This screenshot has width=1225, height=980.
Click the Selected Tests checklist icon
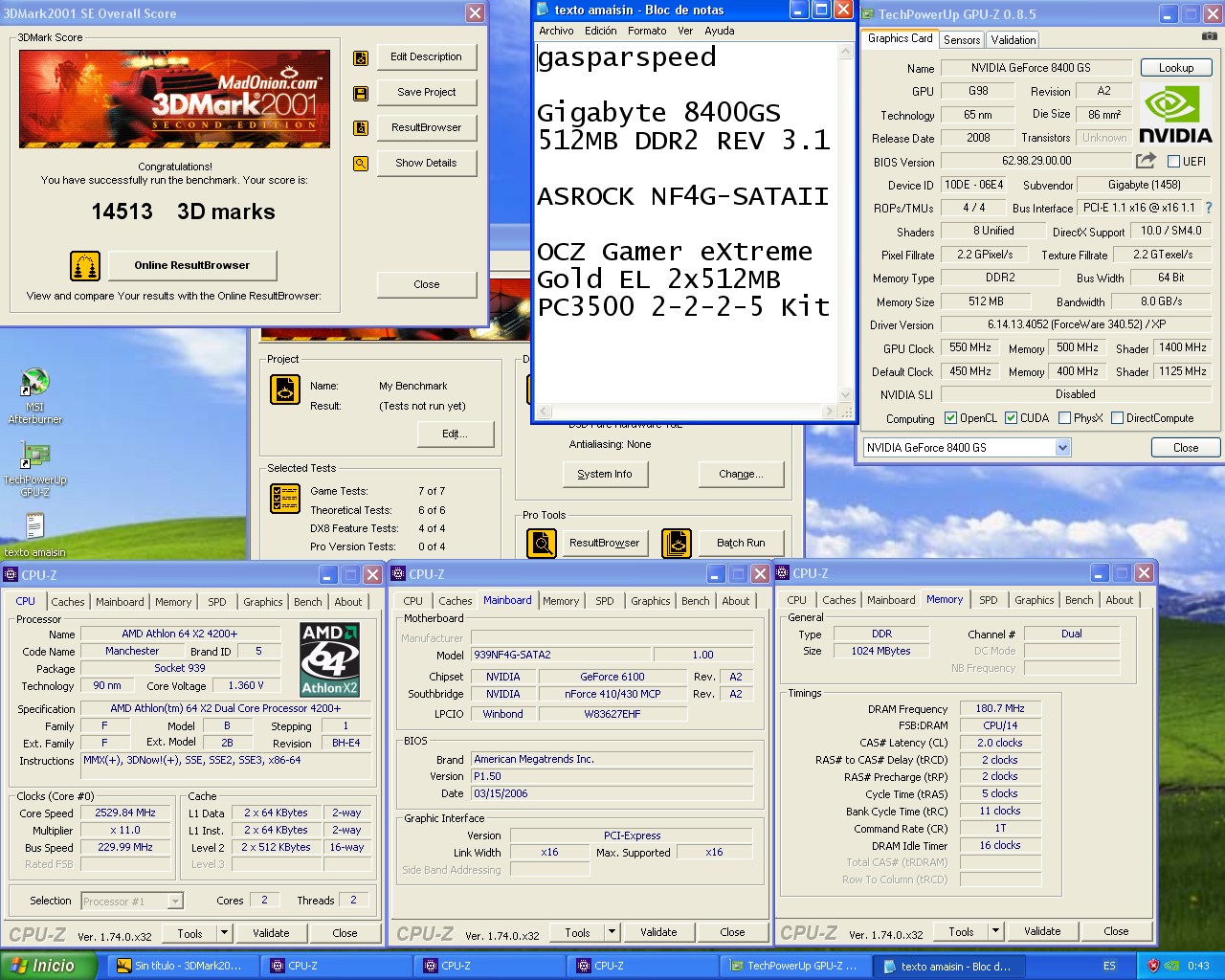(x=285, y=499)
